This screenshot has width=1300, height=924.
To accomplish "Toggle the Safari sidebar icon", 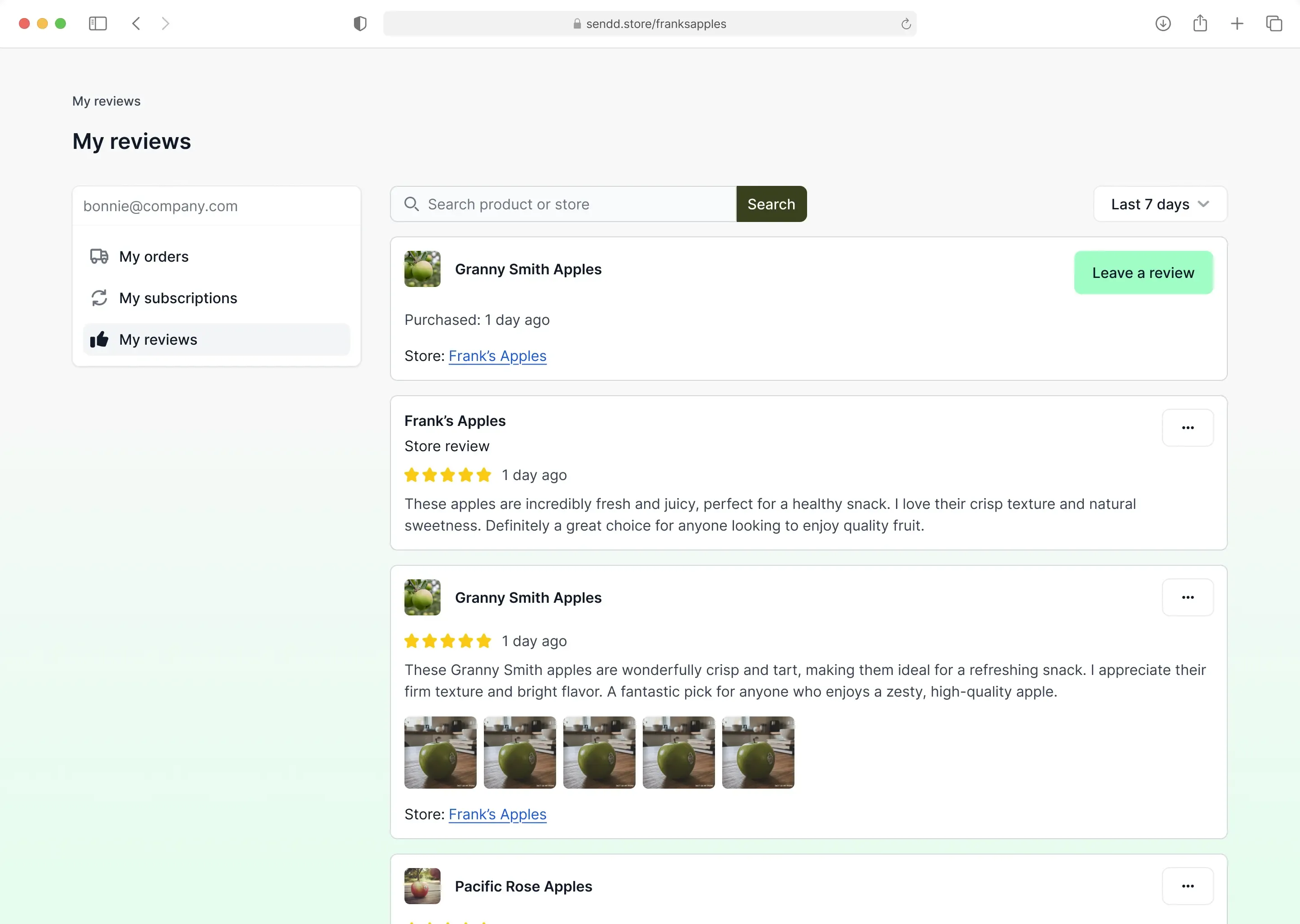I will (98, 23).
